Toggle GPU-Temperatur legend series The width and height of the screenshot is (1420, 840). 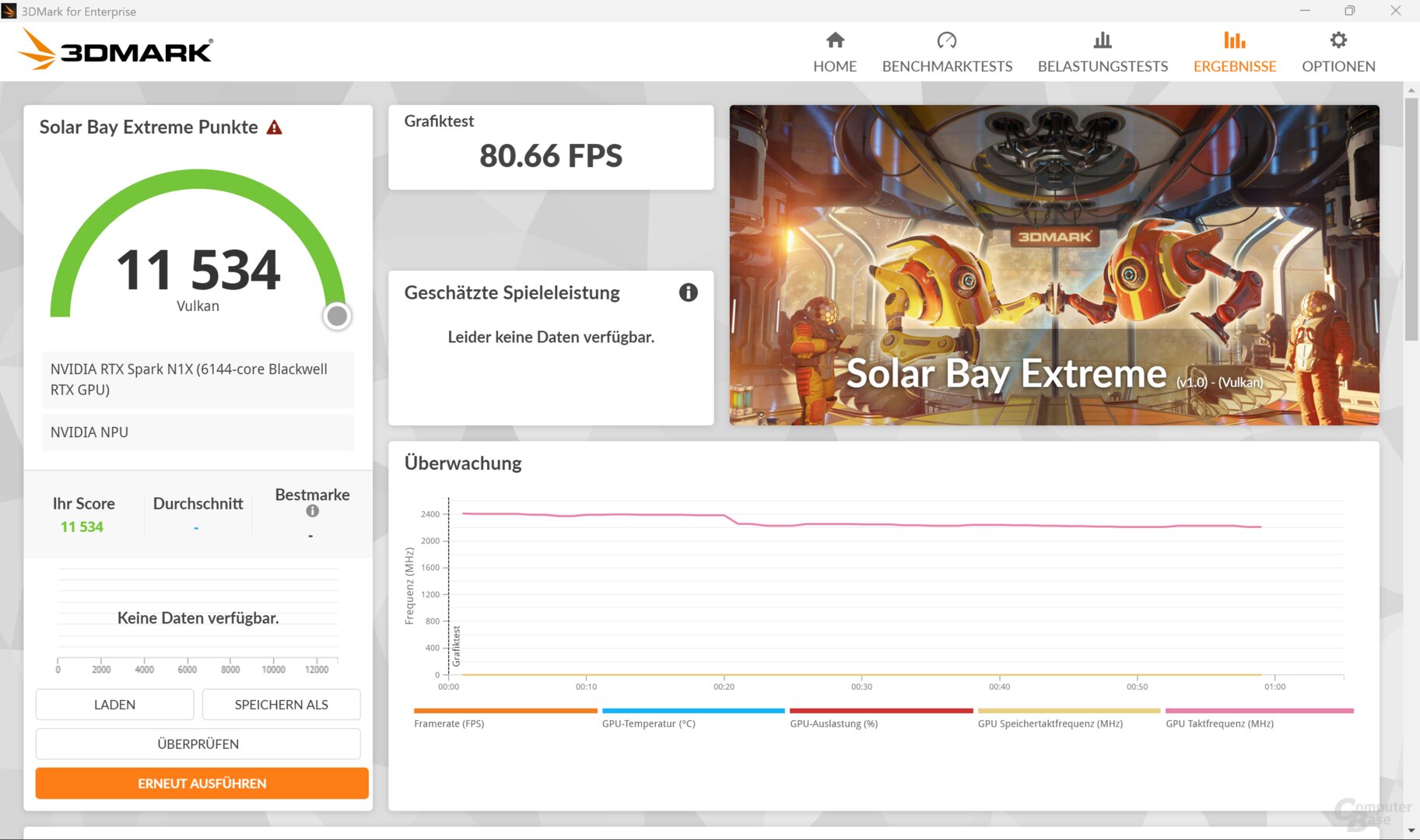[x=692, y=717]
